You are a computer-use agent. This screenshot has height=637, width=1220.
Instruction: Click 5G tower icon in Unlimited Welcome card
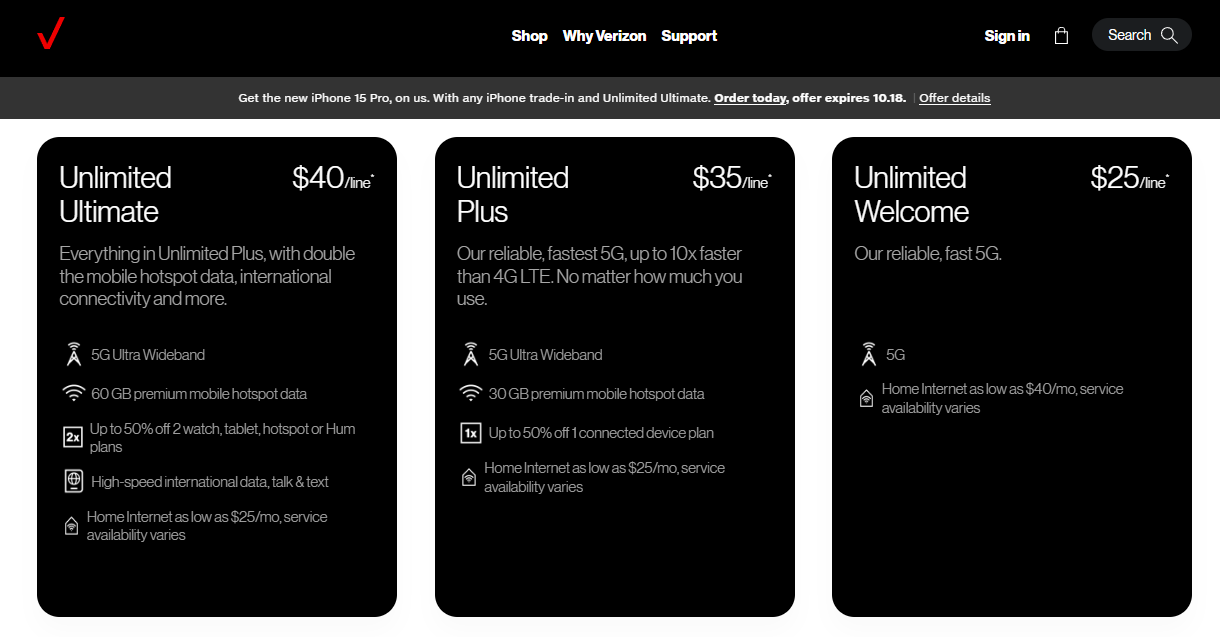coord(868,354)
